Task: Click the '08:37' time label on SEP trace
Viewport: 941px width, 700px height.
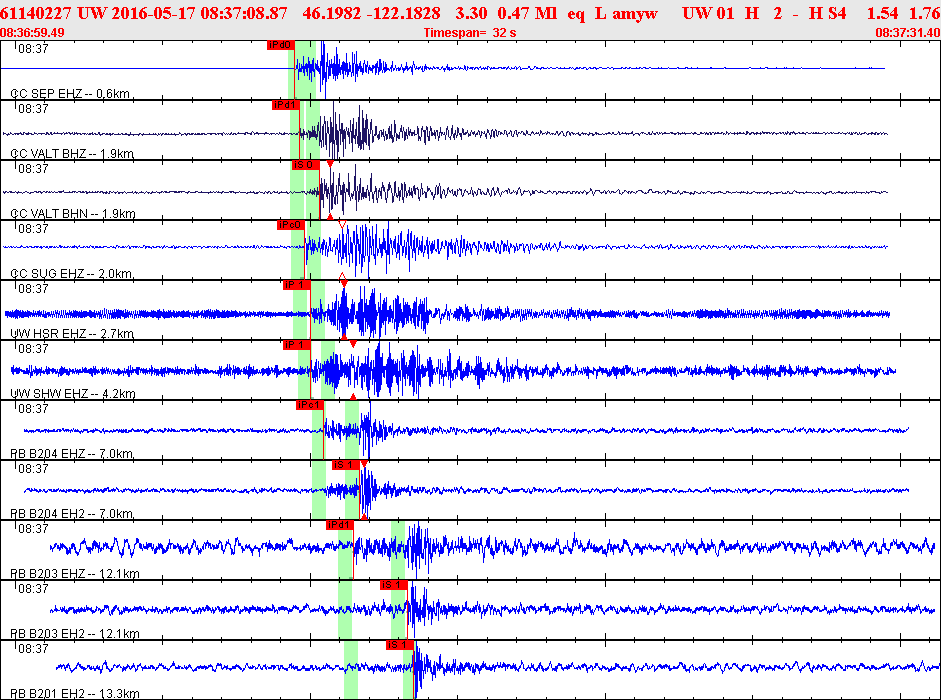Action: point(33,49)
